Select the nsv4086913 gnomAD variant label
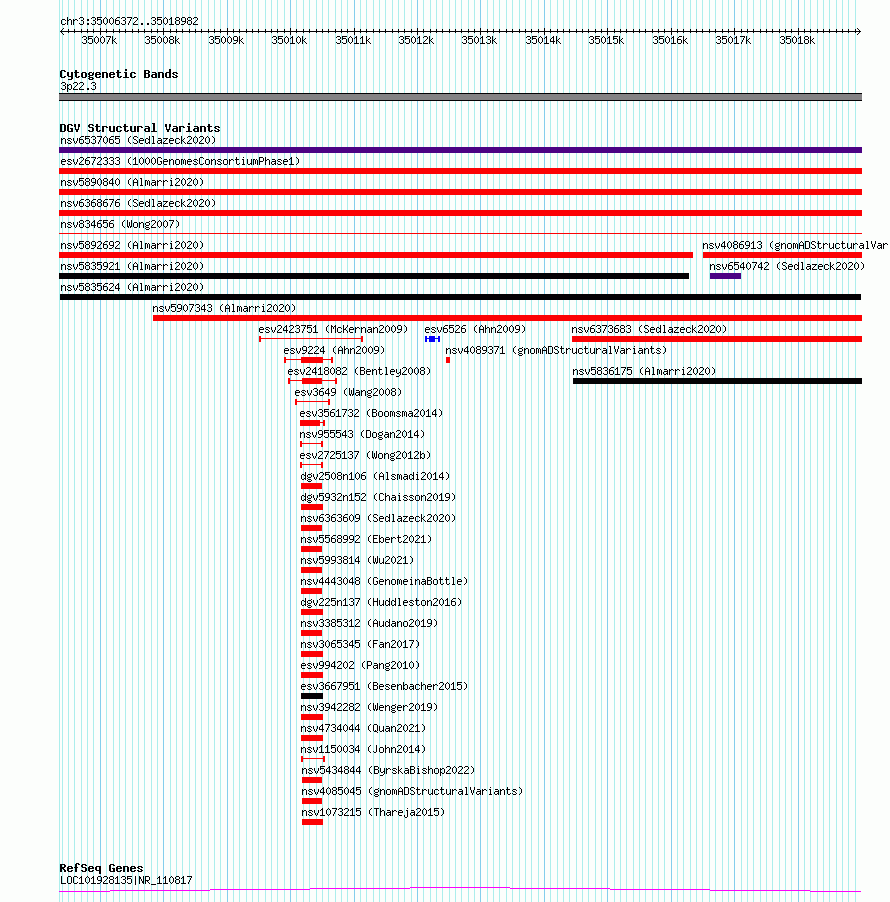 (x=794, y=246)
